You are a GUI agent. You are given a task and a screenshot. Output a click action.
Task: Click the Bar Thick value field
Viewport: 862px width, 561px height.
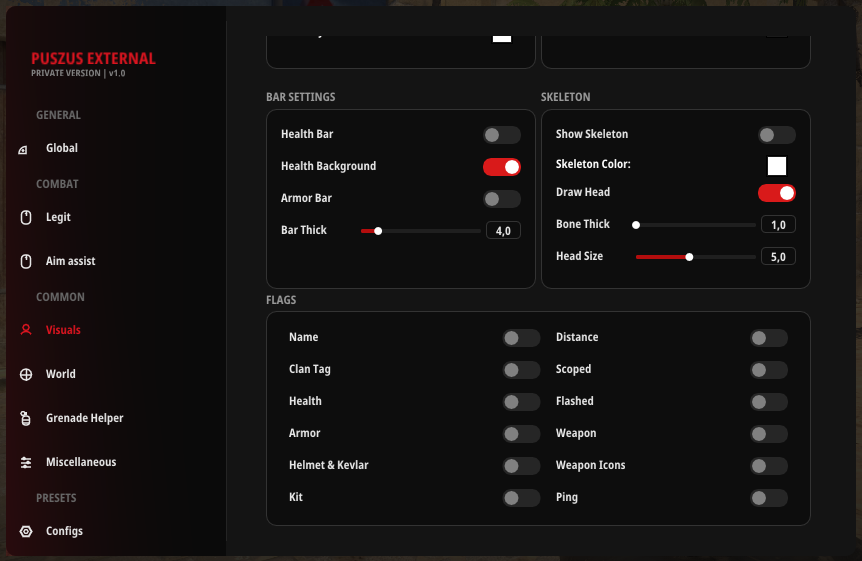tap(503, 231)
